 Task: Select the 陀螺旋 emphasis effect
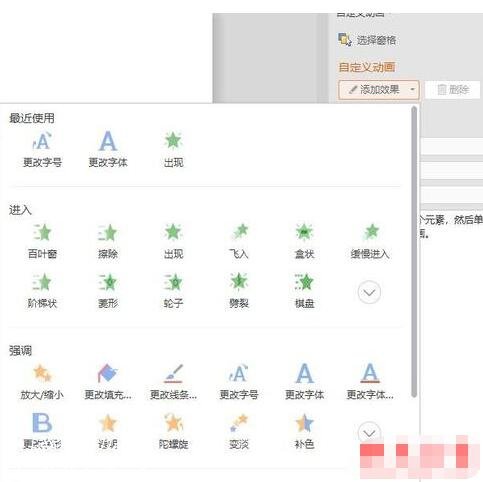(x=173, y=431)
